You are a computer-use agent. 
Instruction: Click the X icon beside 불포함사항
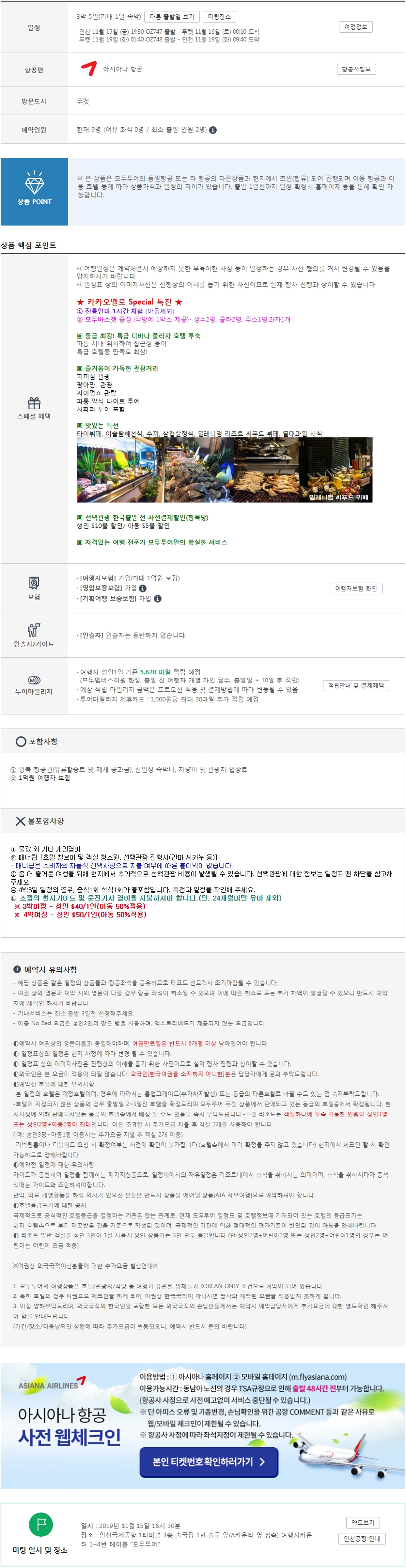(x=20, y=821)
